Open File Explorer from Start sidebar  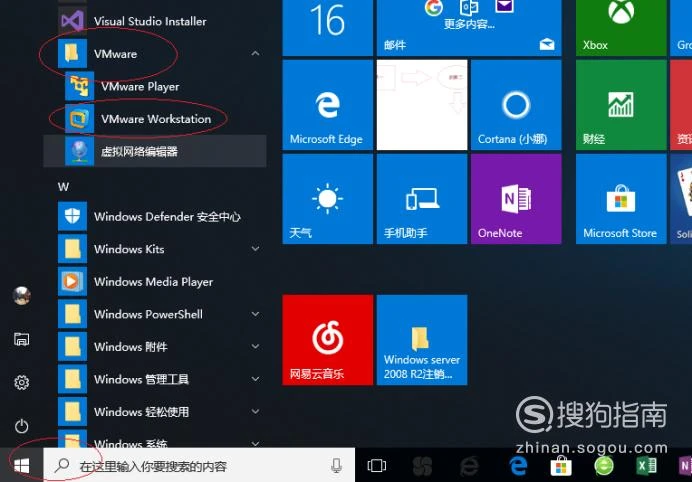[x=22, y=339]
